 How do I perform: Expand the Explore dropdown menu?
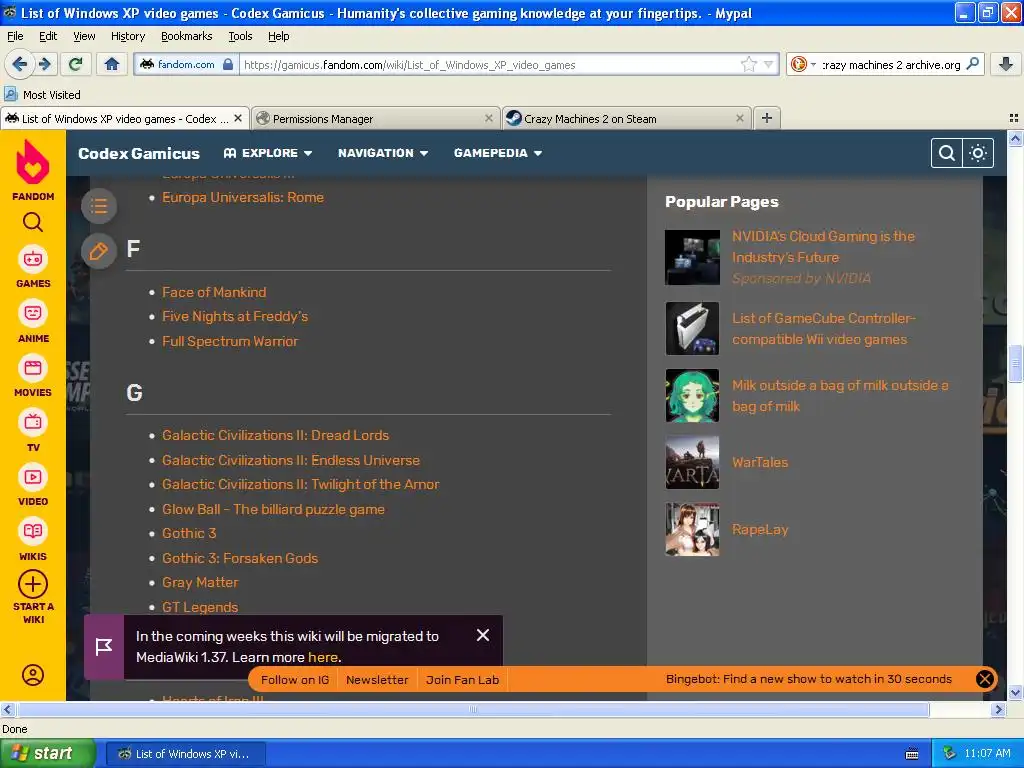tap(268, 153)
